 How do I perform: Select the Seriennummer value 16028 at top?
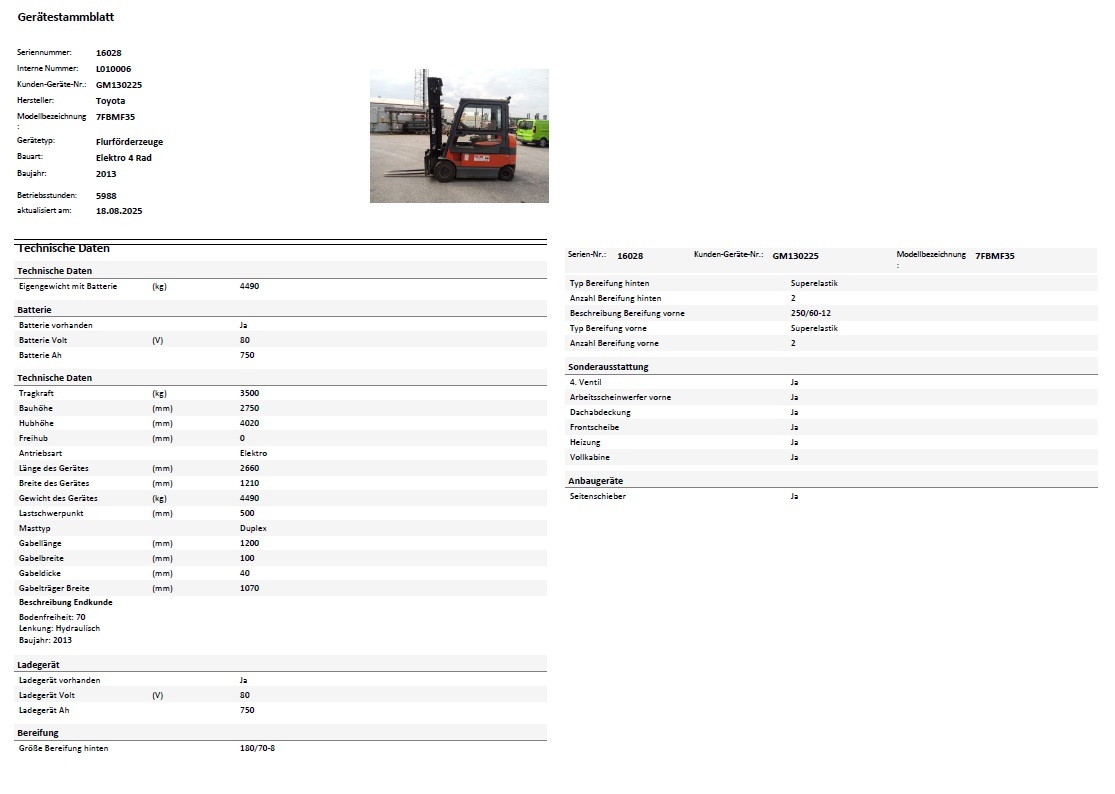(108, 52)
